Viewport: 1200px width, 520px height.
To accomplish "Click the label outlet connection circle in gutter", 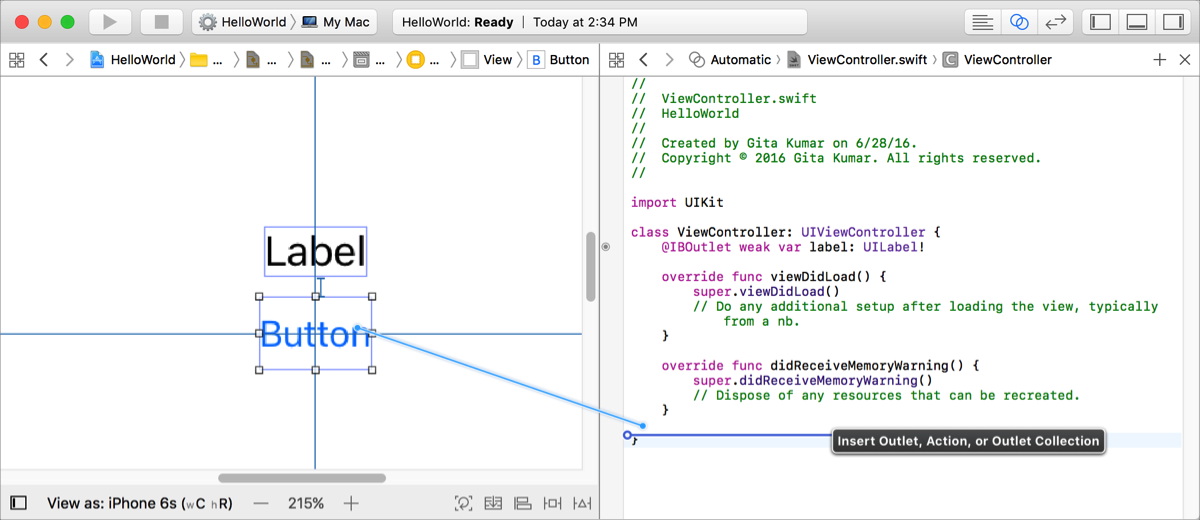I will (606, 246).
